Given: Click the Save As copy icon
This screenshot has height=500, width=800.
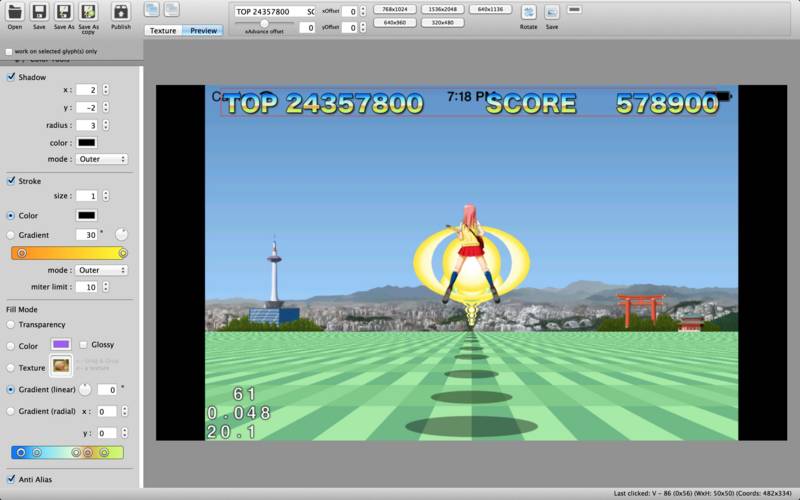Looking at the screenshot, I should (88, 12).
